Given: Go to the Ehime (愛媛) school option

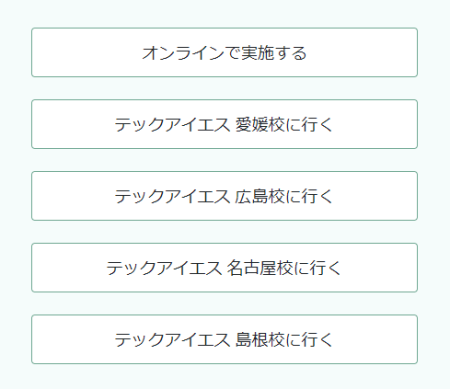Looking at the screenshot, I should 224,124.
